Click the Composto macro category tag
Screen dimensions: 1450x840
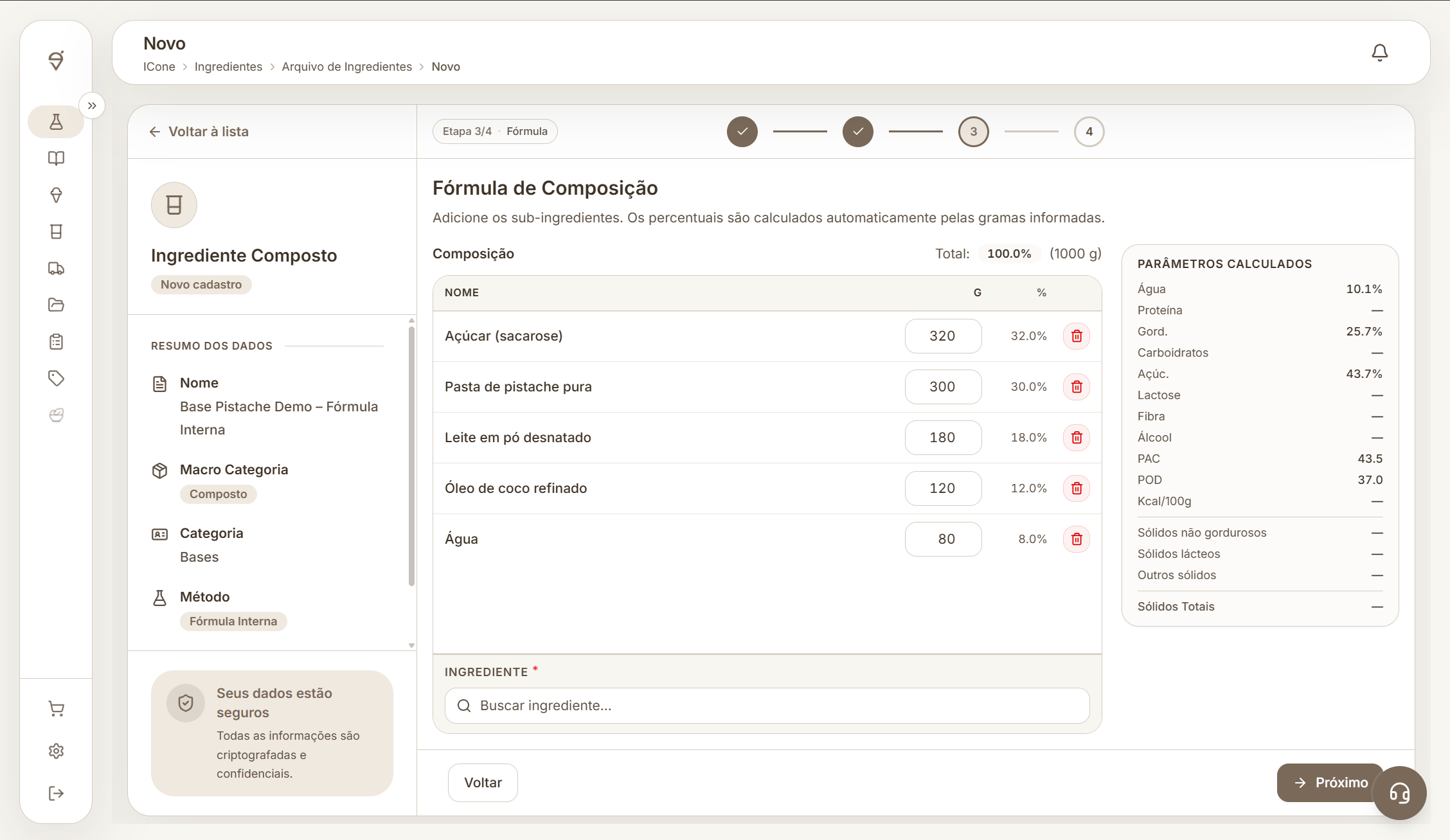[x=218, y=494]
